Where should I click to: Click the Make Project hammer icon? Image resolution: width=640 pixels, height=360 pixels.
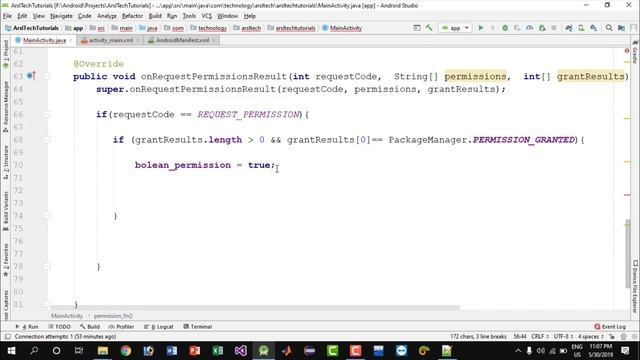tap(429, 28)
